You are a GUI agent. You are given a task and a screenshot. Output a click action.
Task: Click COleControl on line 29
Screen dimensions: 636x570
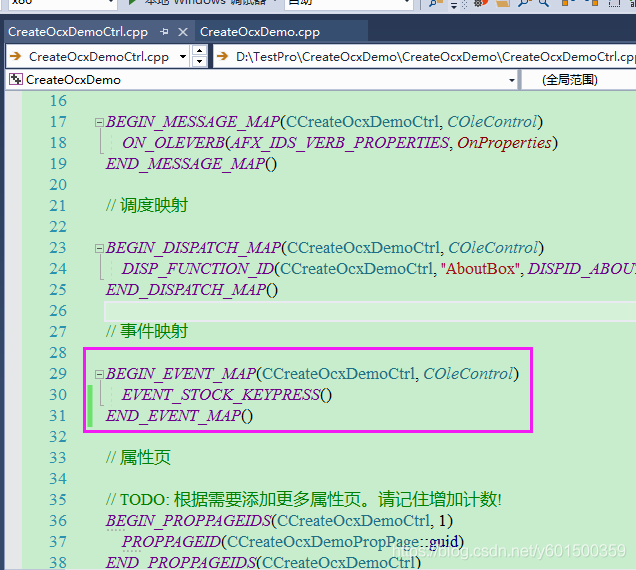pos(469,374)
